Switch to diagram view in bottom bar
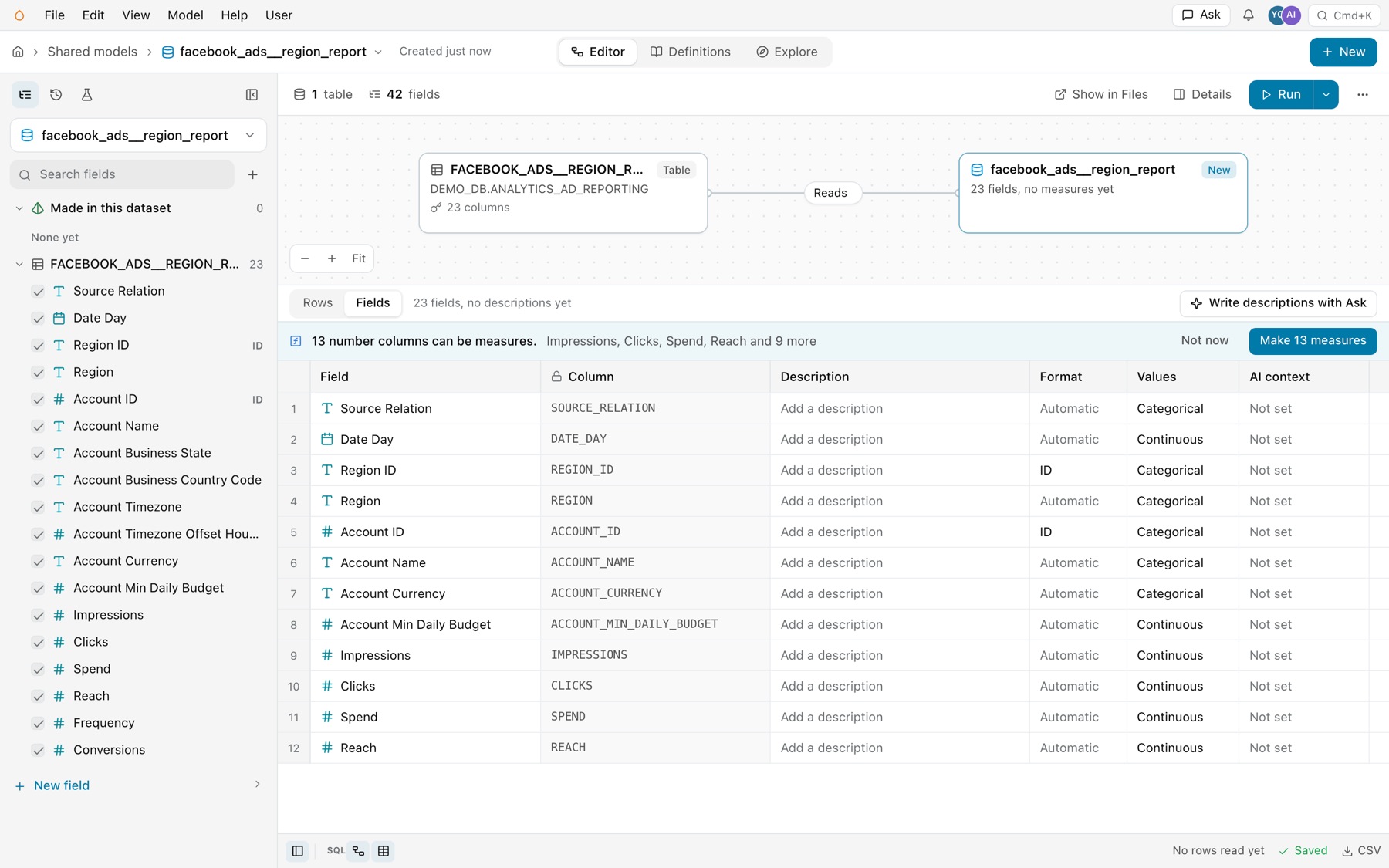Viewport: 1389px width, 868px height. 359,850
